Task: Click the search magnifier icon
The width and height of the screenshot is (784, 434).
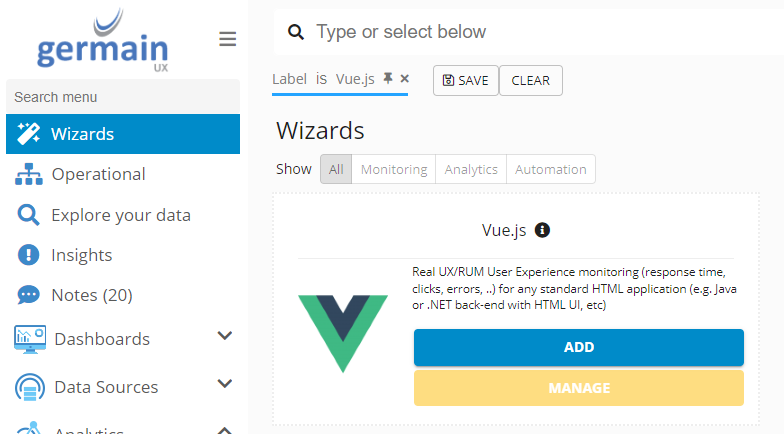Action: point(296,32)
